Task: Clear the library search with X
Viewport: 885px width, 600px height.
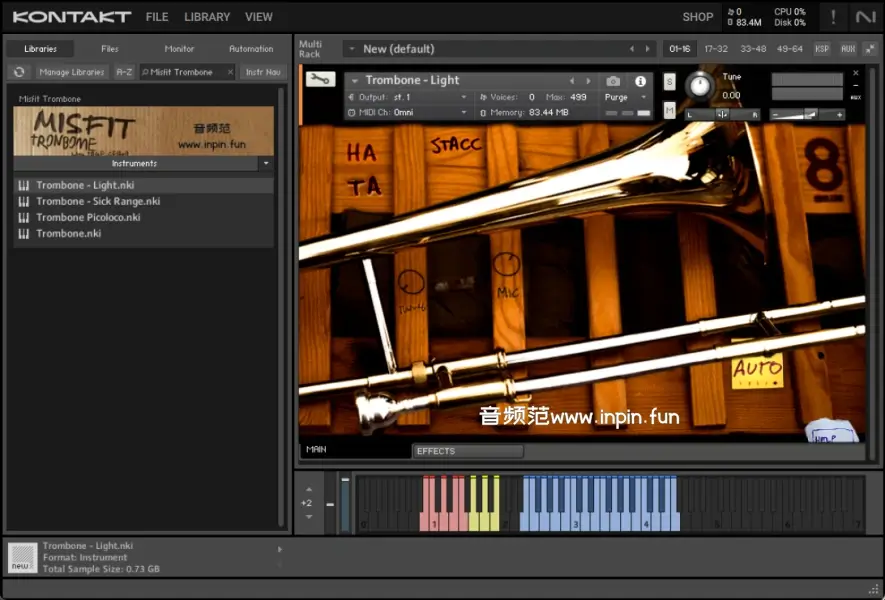Action: point(230,72)
